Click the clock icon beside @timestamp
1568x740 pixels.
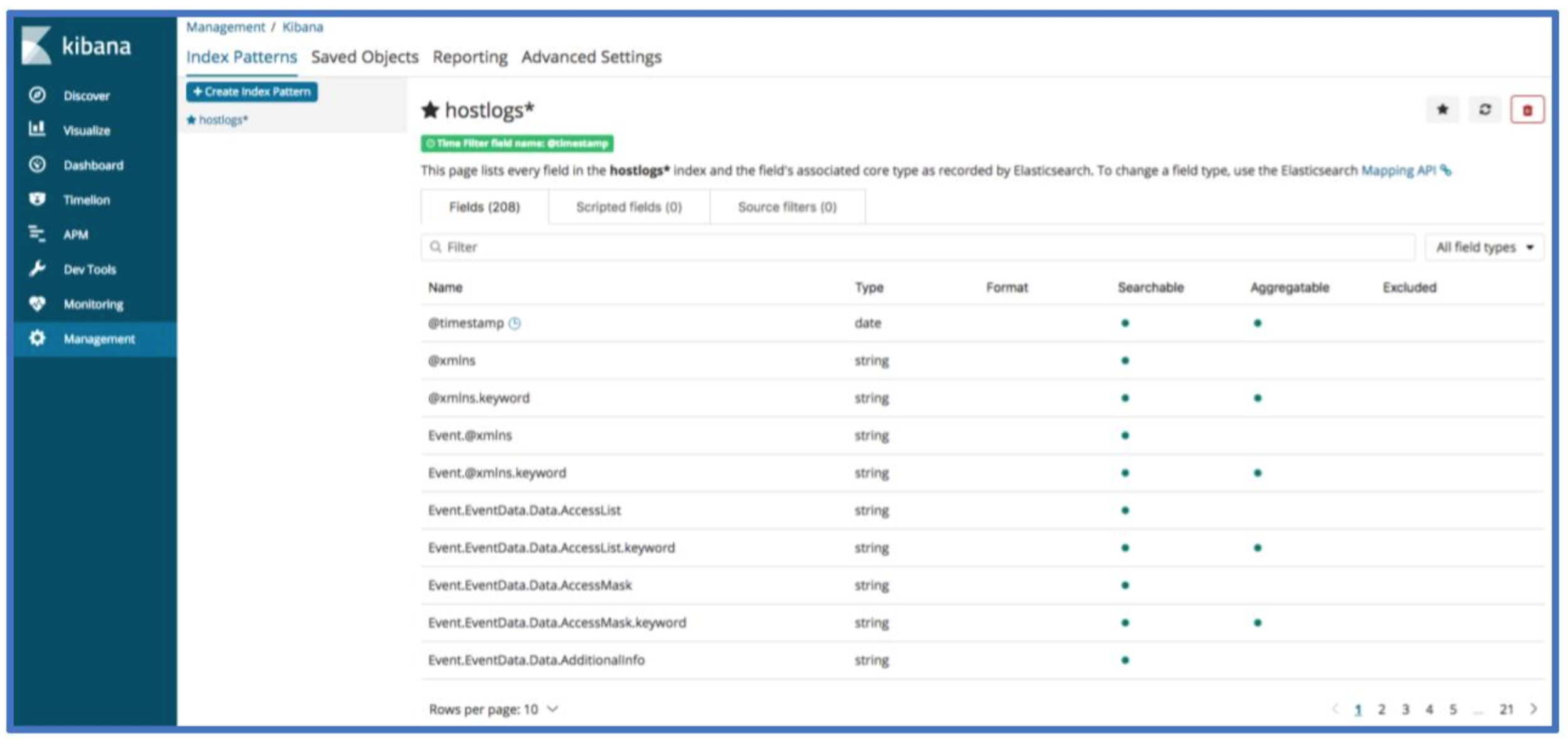click(x=514, y=323)
